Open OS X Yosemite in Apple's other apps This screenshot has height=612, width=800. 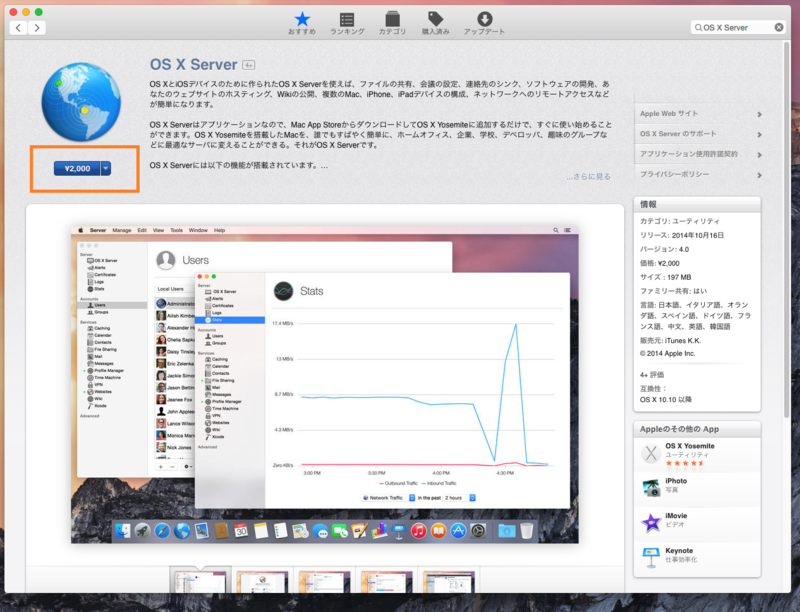pyautogui.click(x=689, y=446)
